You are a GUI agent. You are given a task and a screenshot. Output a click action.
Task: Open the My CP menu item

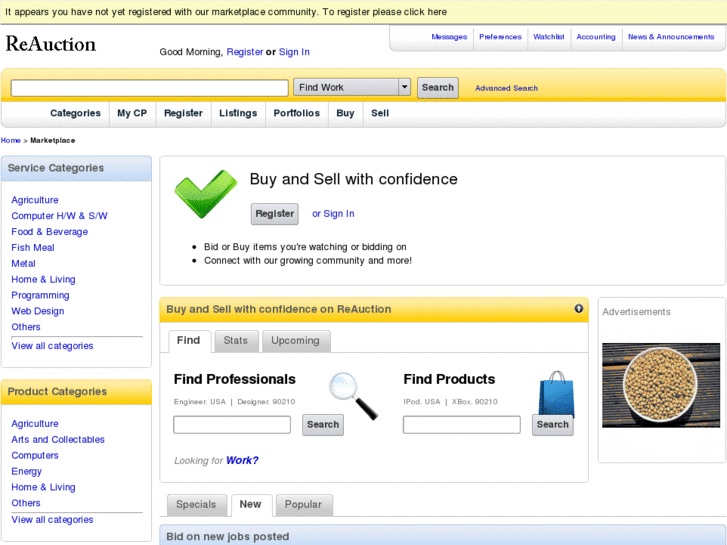pos(132,114)
